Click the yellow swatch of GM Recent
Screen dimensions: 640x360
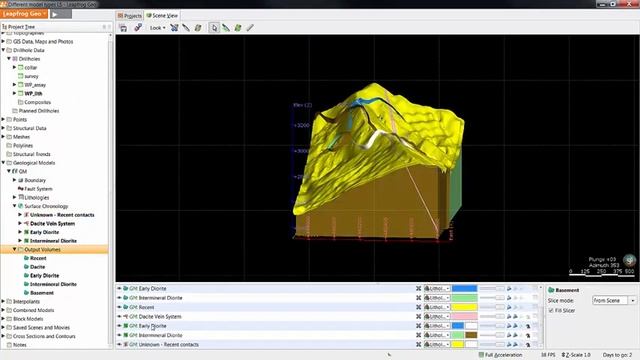464,307
